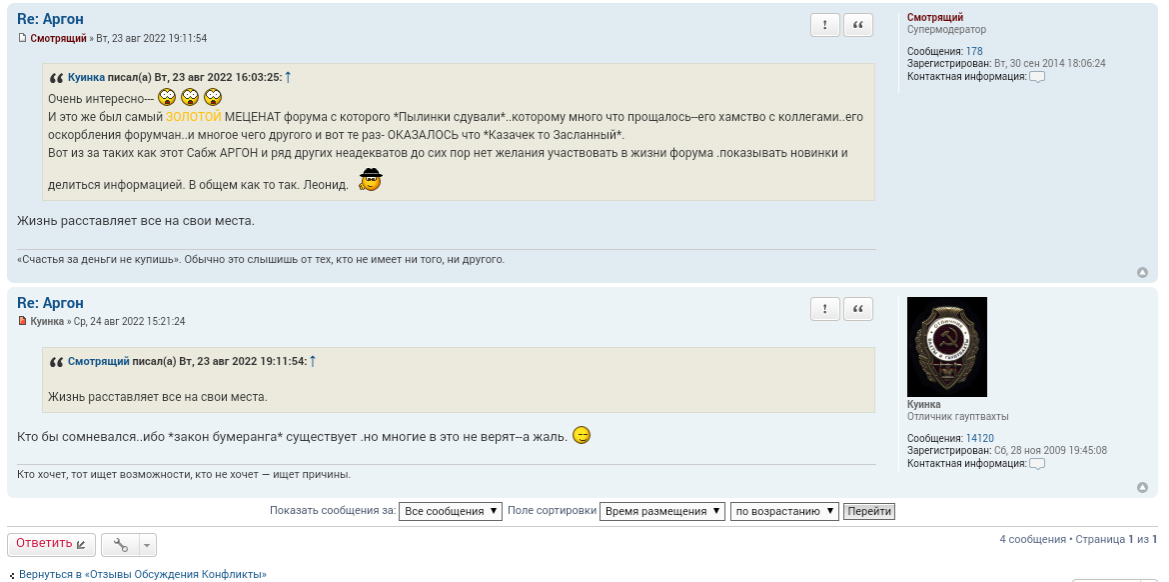Jump to the quoted Смотрящий post via up arrow
This screenshot has width=1169, height=582.
point(312,361)
